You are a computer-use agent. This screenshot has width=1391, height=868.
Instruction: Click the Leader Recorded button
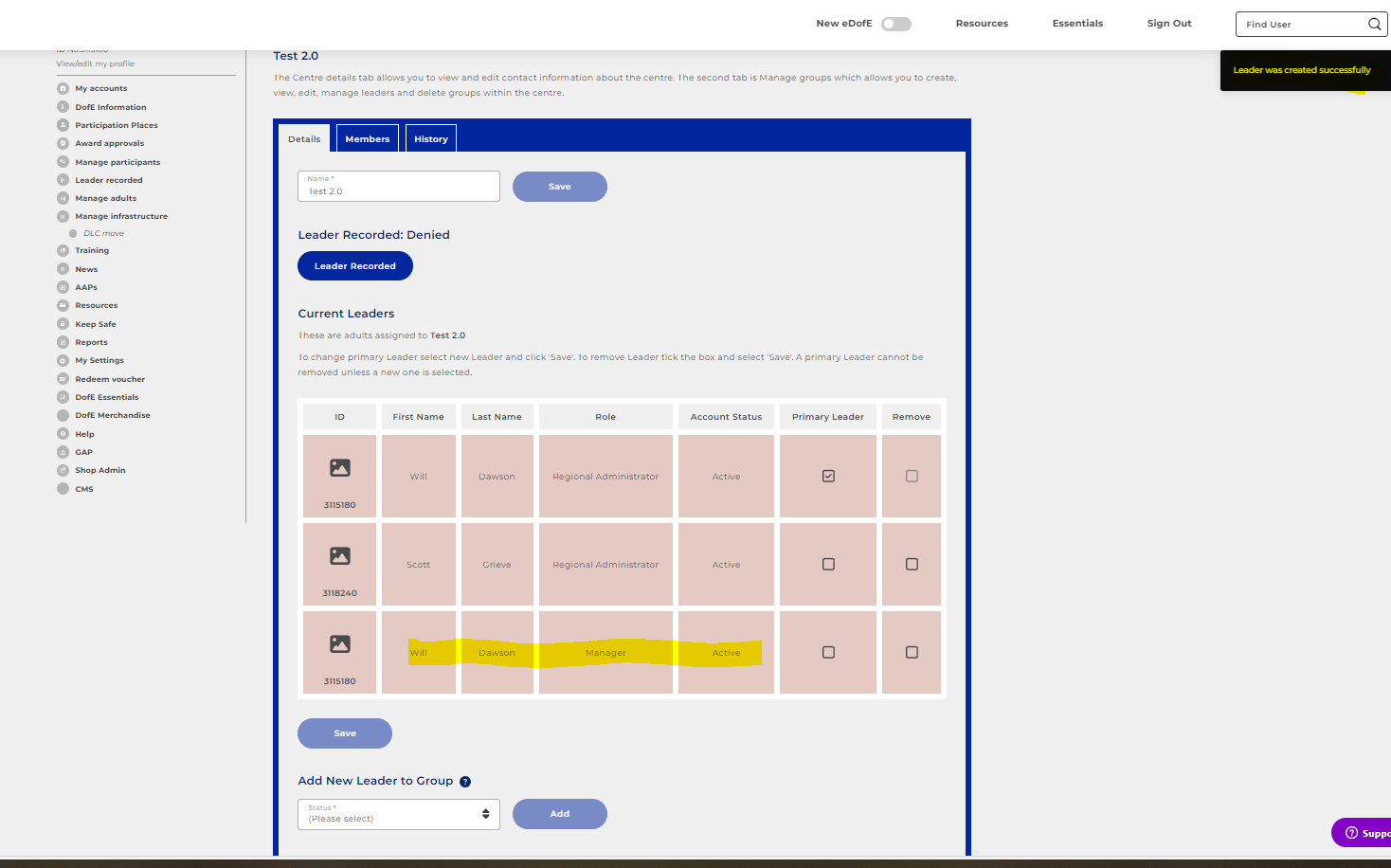click(355, 266)
